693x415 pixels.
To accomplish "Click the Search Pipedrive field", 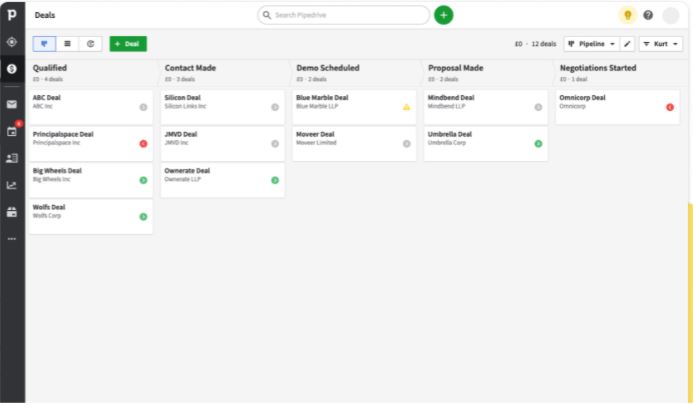I will pyautogui.click(x=343, y=15).
